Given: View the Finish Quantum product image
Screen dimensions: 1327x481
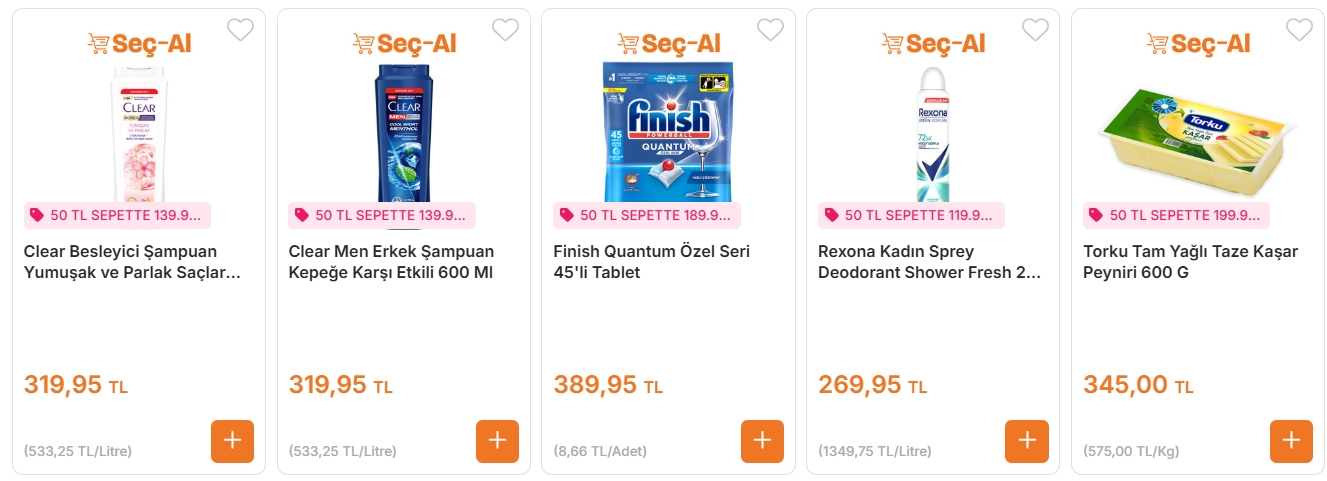Looking at the screenshot, I should pos(668,132).
